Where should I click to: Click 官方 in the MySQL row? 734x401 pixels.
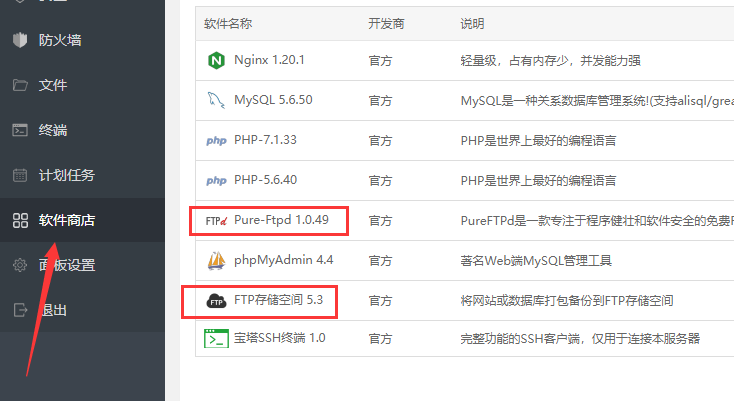point(380,101)
